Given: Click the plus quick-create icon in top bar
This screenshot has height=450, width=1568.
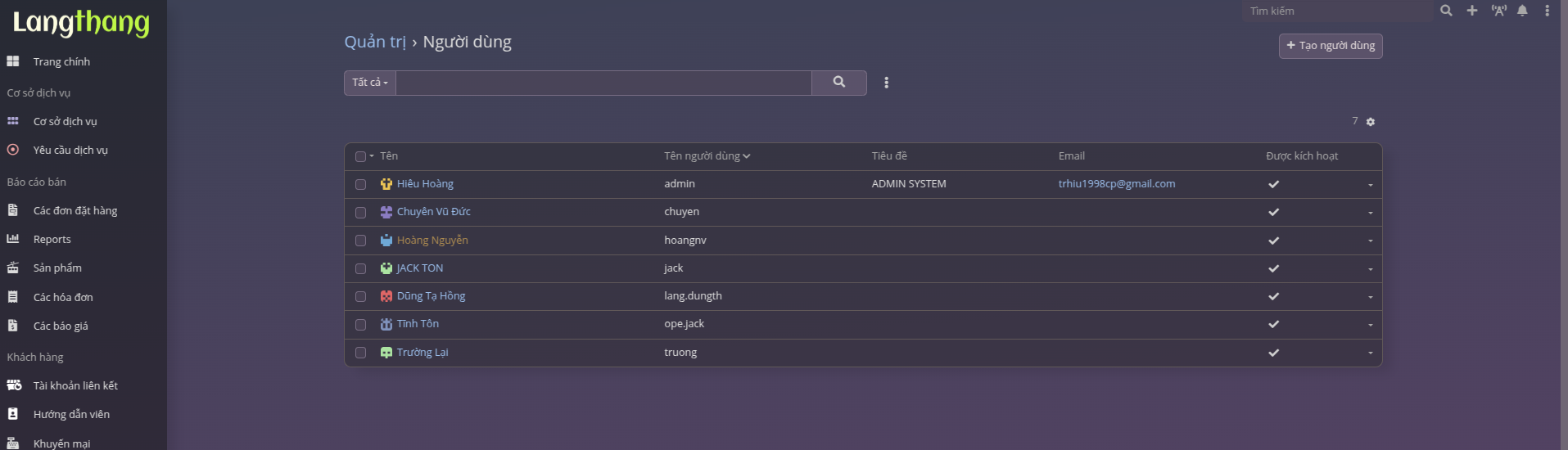Looking at the screenshot, I should click(1472, 11).
